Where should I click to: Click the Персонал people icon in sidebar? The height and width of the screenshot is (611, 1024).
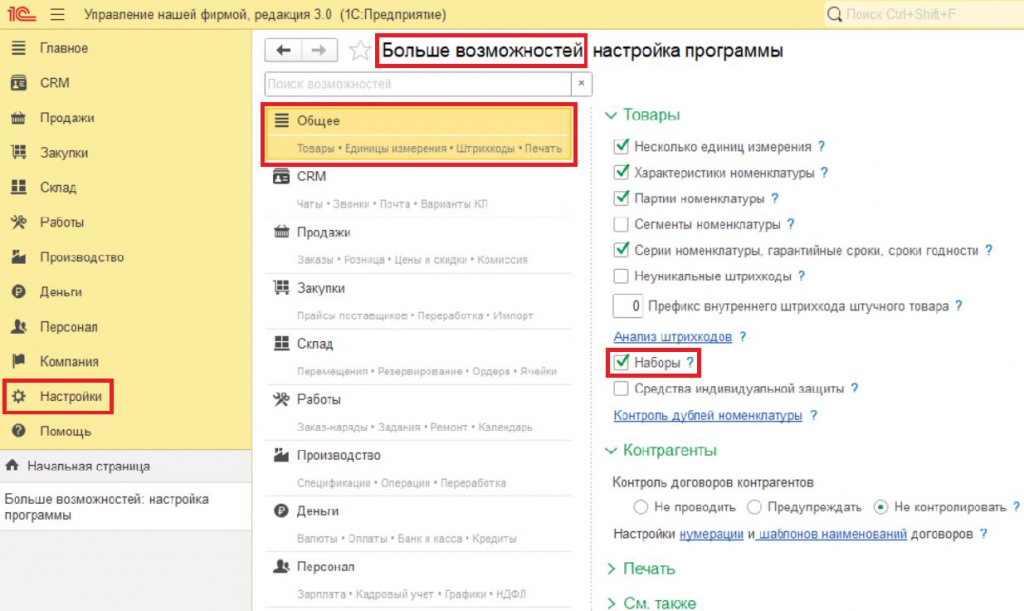coord(18,326)
